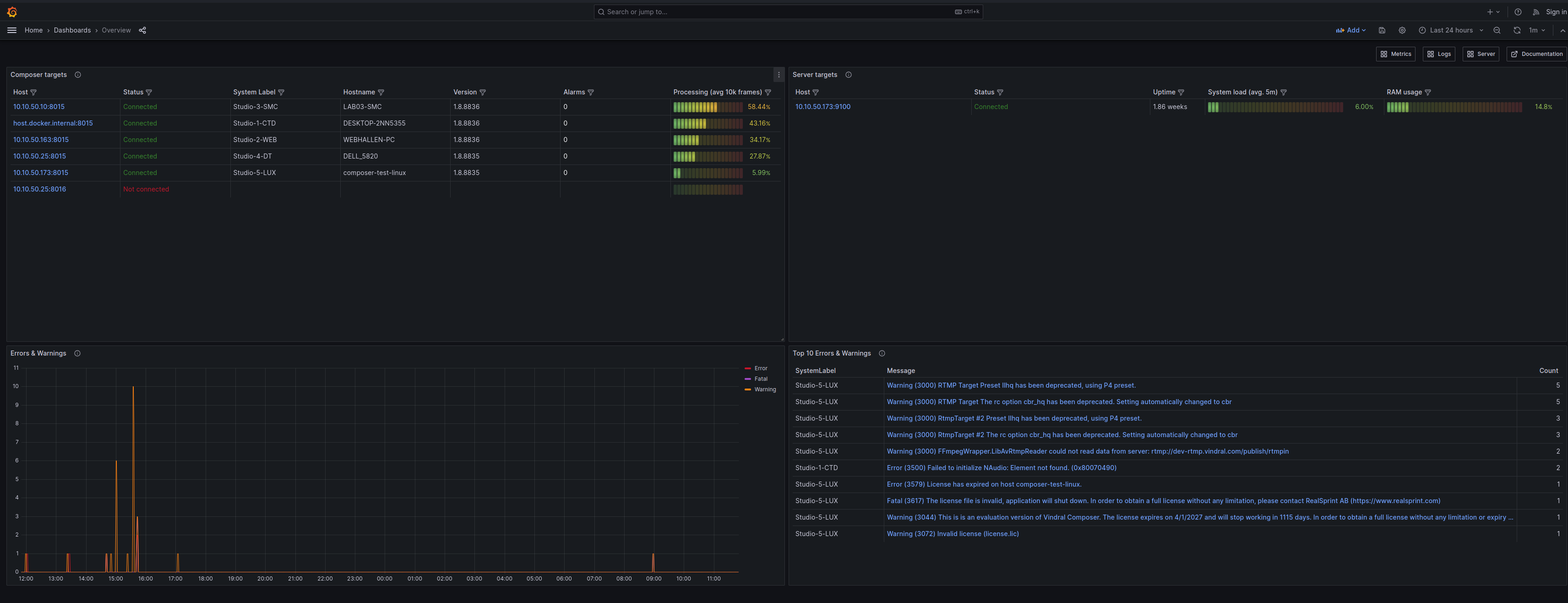Click Studio-3-SMC processing gauge bar
The width and height of the screenshot is (1568, 603).
click(x=708, y=107)
